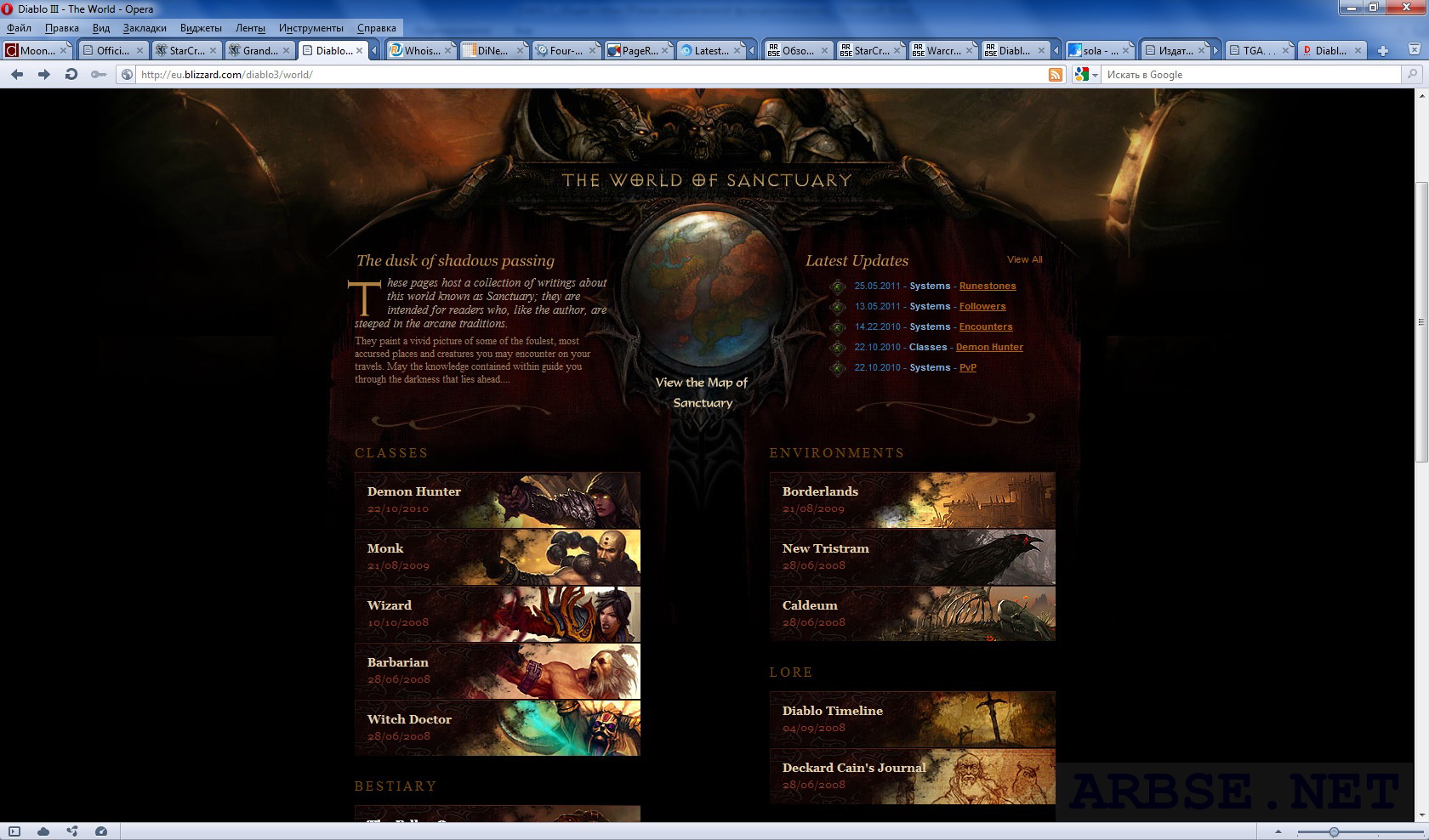The image size is (1429, 840).
Task: Open the Demon Hunter class banner
Action: [498, 500]
